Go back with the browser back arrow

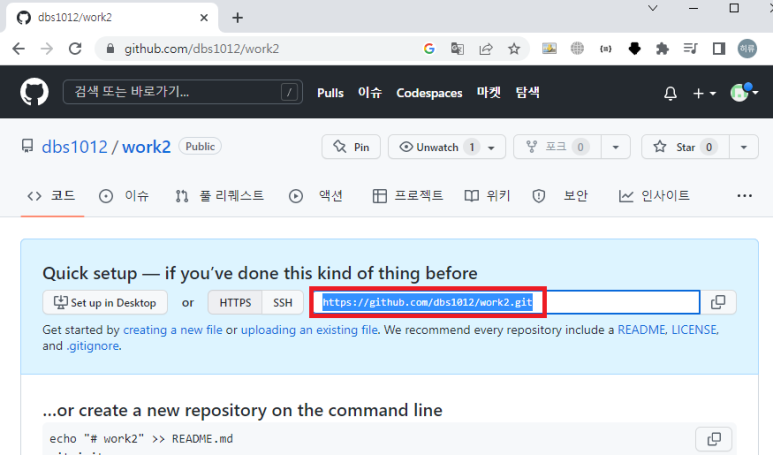click(x=19, y=49)
